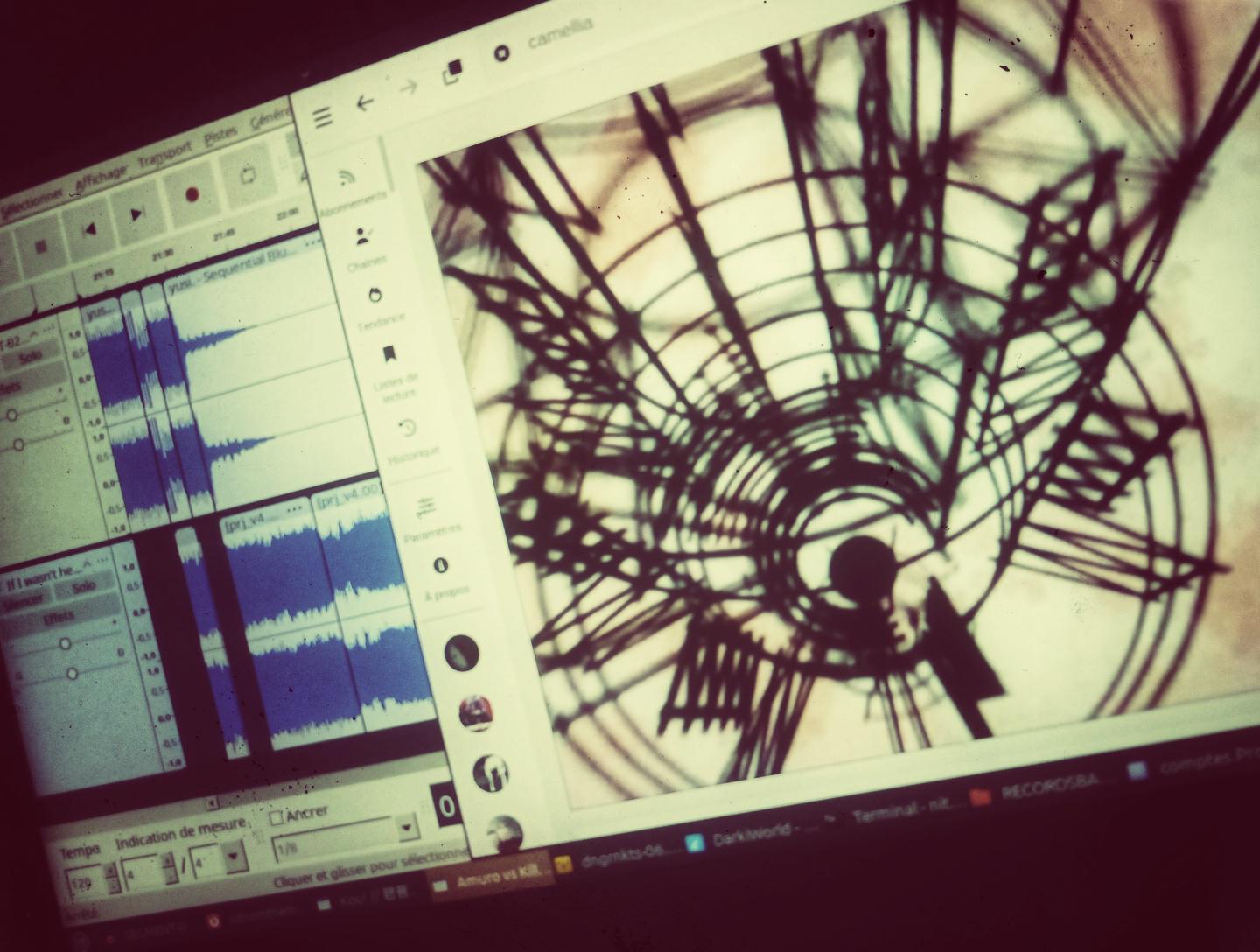Skip to end with transport button

(x=137, y=213)
